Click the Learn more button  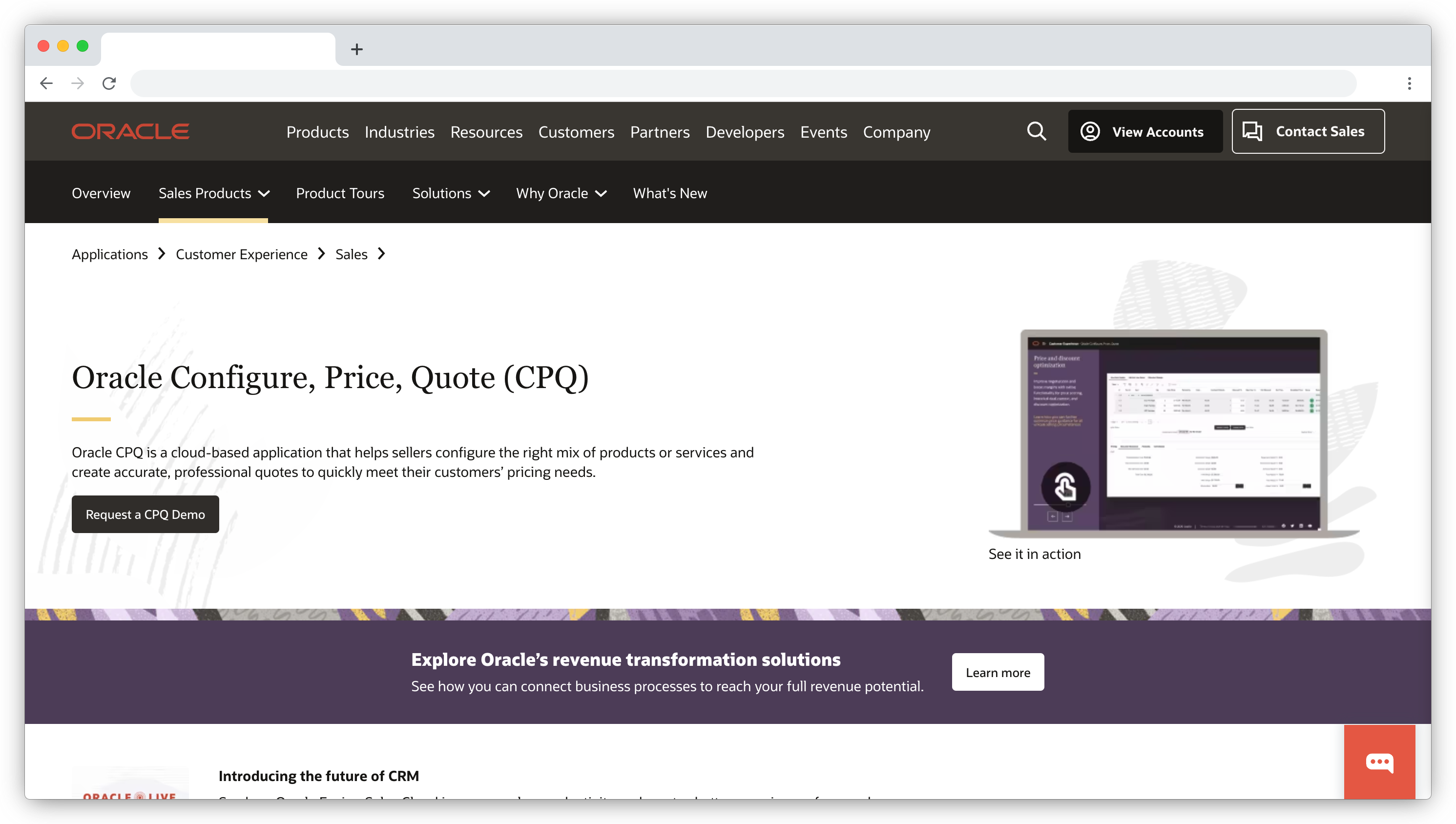(998, 672)
